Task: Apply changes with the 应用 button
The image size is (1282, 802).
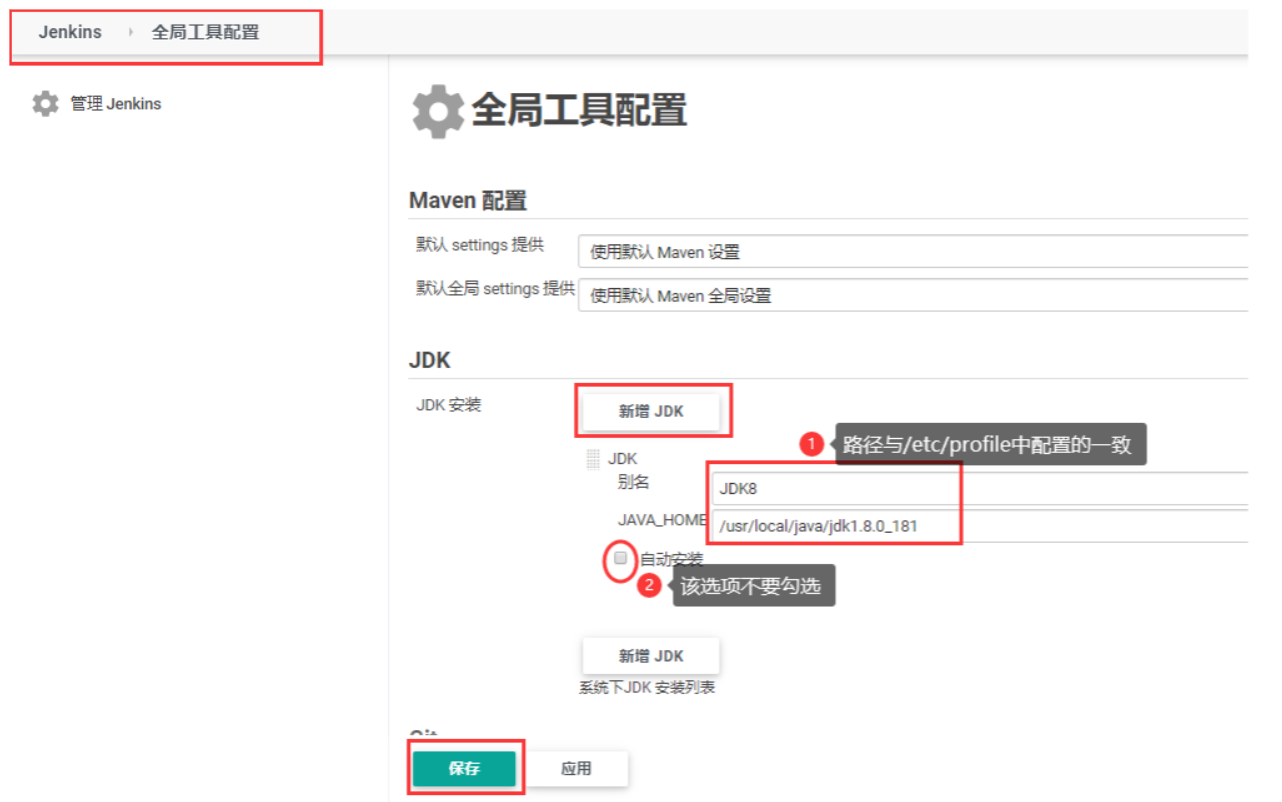Action: tap(576, 769)
